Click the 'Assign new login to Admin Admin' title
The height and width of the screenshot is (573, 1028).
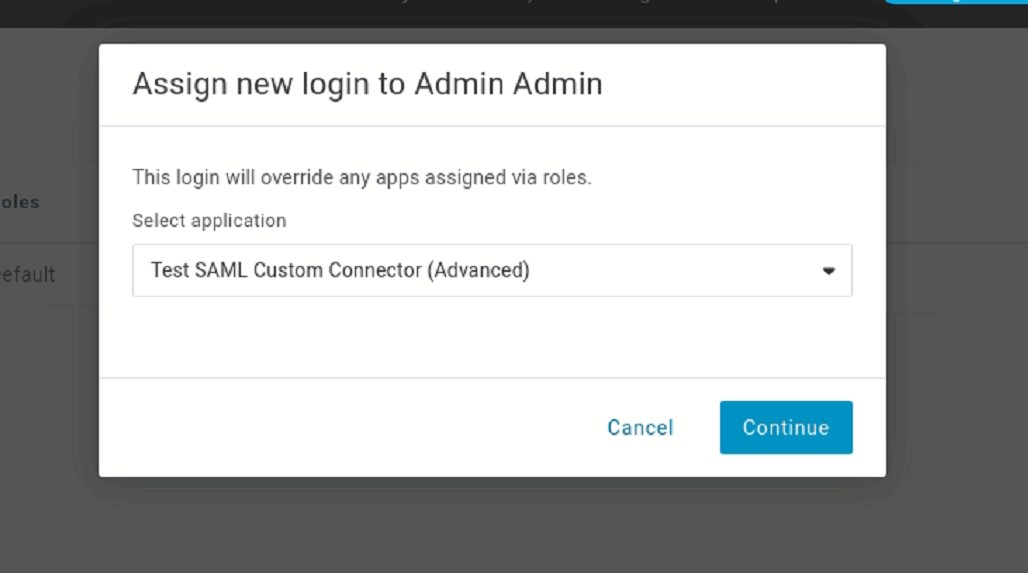[x=367, y=84]
